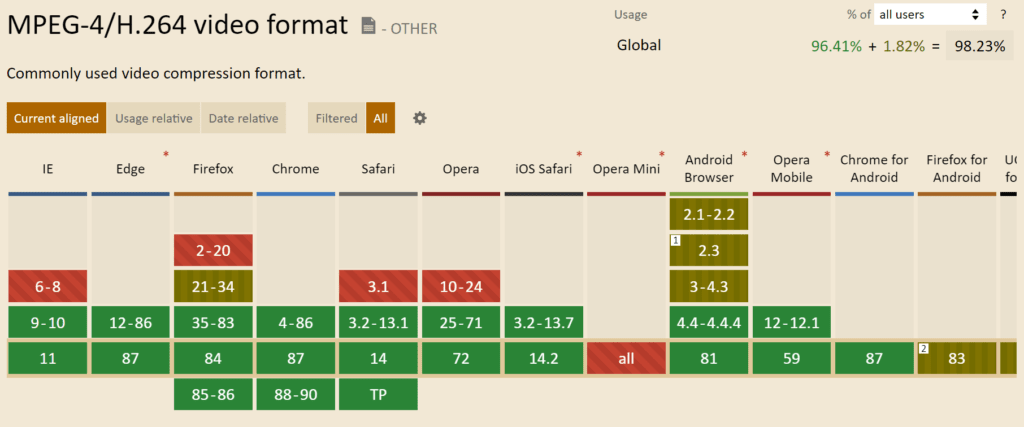Viewport: 1024px width, 427px height.
Task: Click note 1 marker on Android Browser 2.3
Action: click(x=676, y=241)
